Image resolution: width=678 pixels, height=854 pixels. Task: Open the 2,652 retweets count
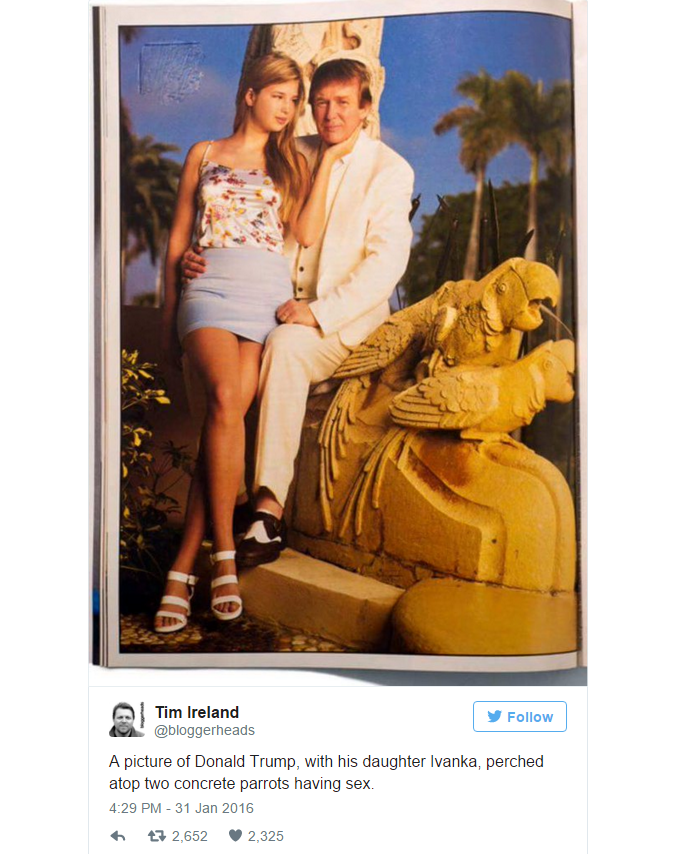click(190, 836)
